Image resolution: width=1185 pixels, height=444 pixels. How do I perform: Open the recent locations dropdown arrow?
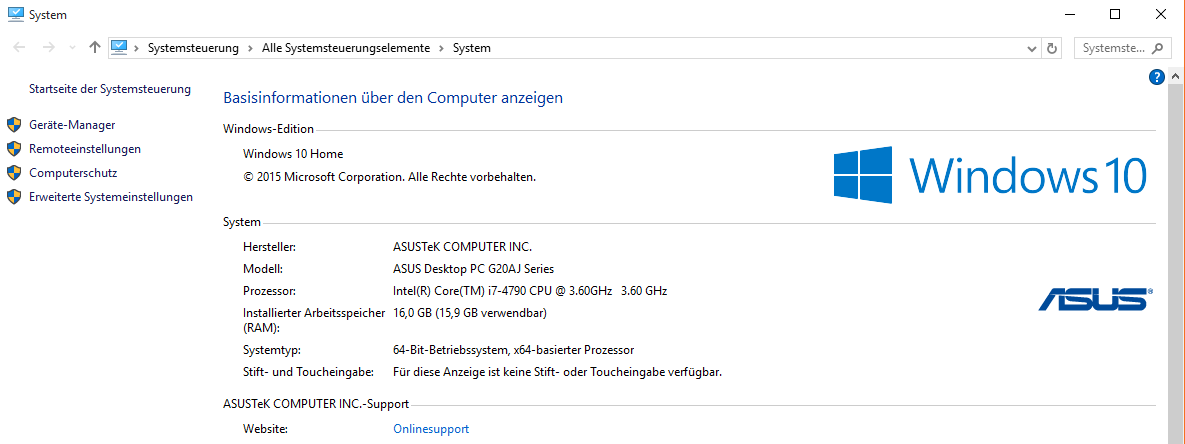click(x=72, y=48)
